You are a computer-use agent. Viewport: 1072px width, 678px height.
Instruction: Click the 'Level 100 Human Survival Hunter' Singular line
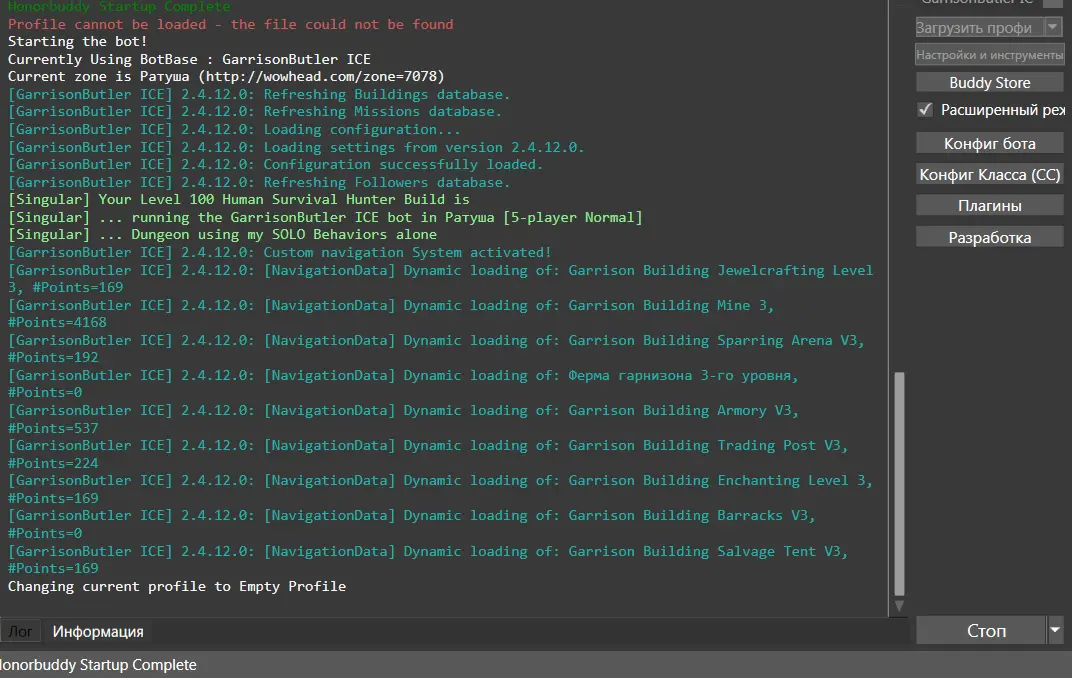click(x=239, y=200)
